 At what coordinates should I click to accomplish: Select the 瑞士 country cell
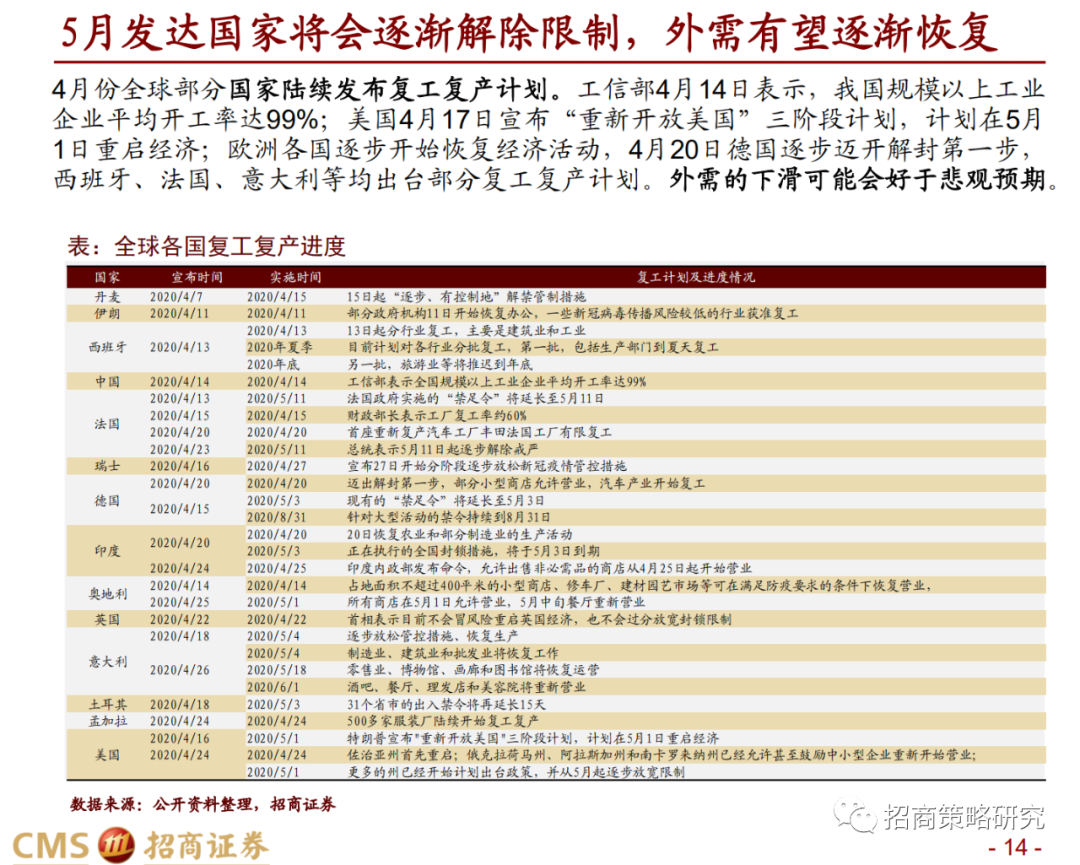(x=107, y=466)
